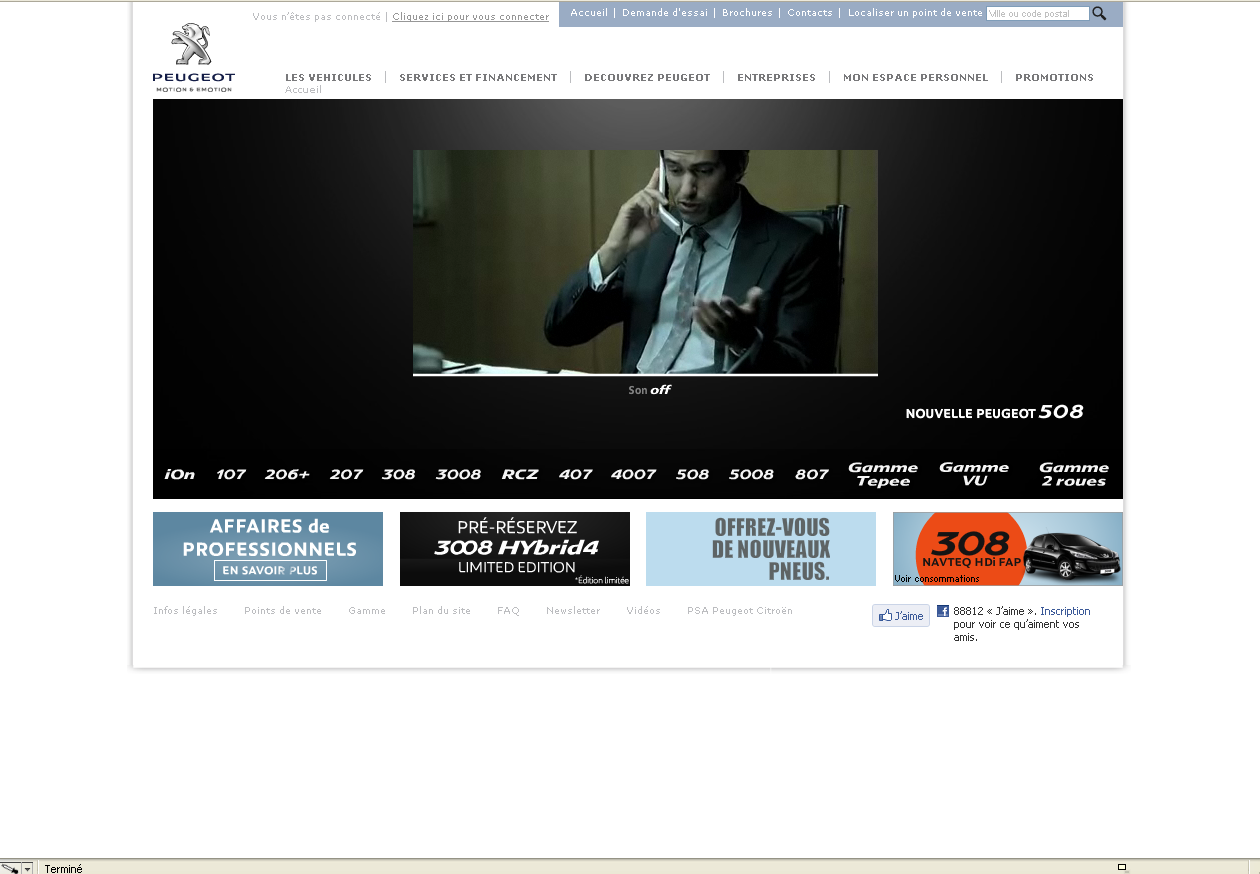Click EN SAVOIR PLUS button
Screen dimensions: 1260x874
pyautogui.click(x=270, y=570)
